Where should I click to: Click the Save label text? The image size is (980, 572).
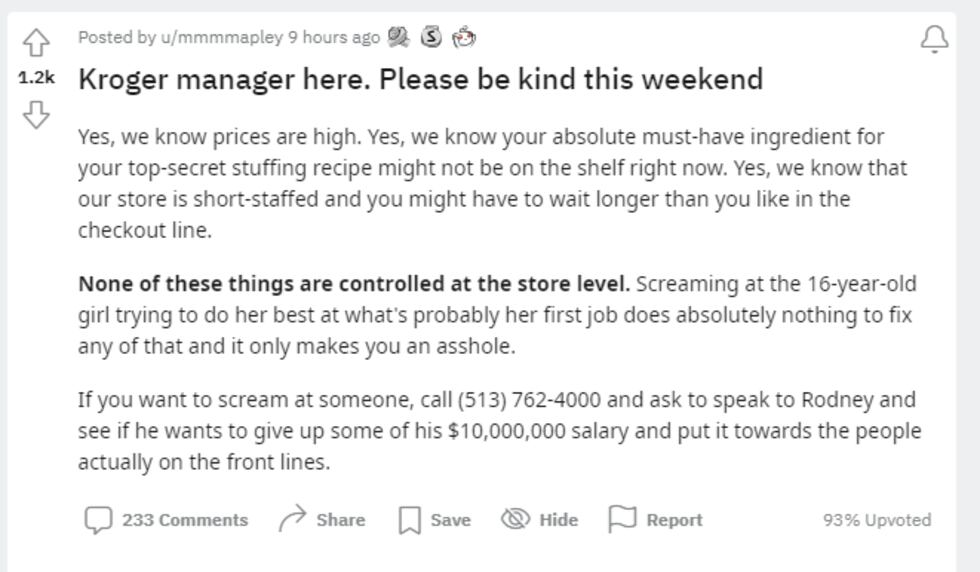pyautogui.click(x=451, y=519)
